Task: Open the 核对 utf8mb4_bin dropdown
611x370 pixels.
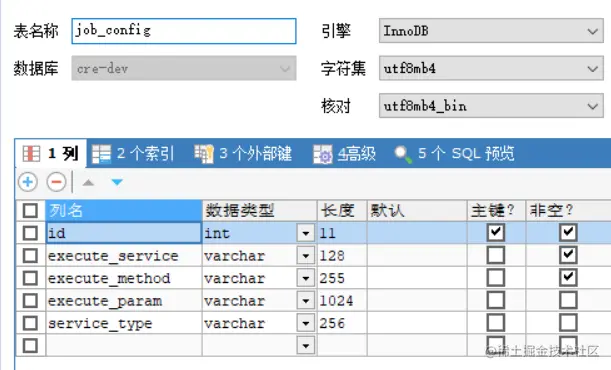Action: point(491,106)
